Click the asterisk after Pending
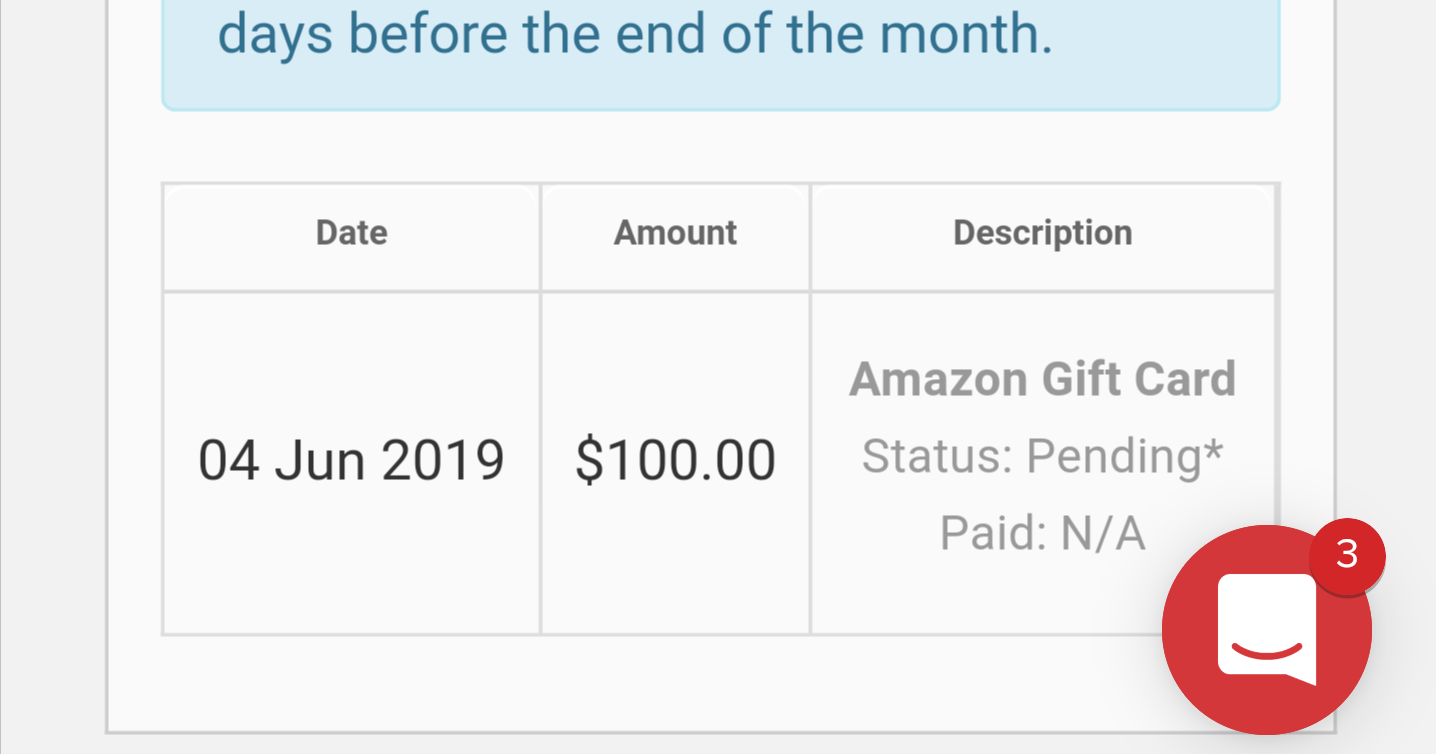Viewport: 1436px width, 754px height. pos(1213,450)
